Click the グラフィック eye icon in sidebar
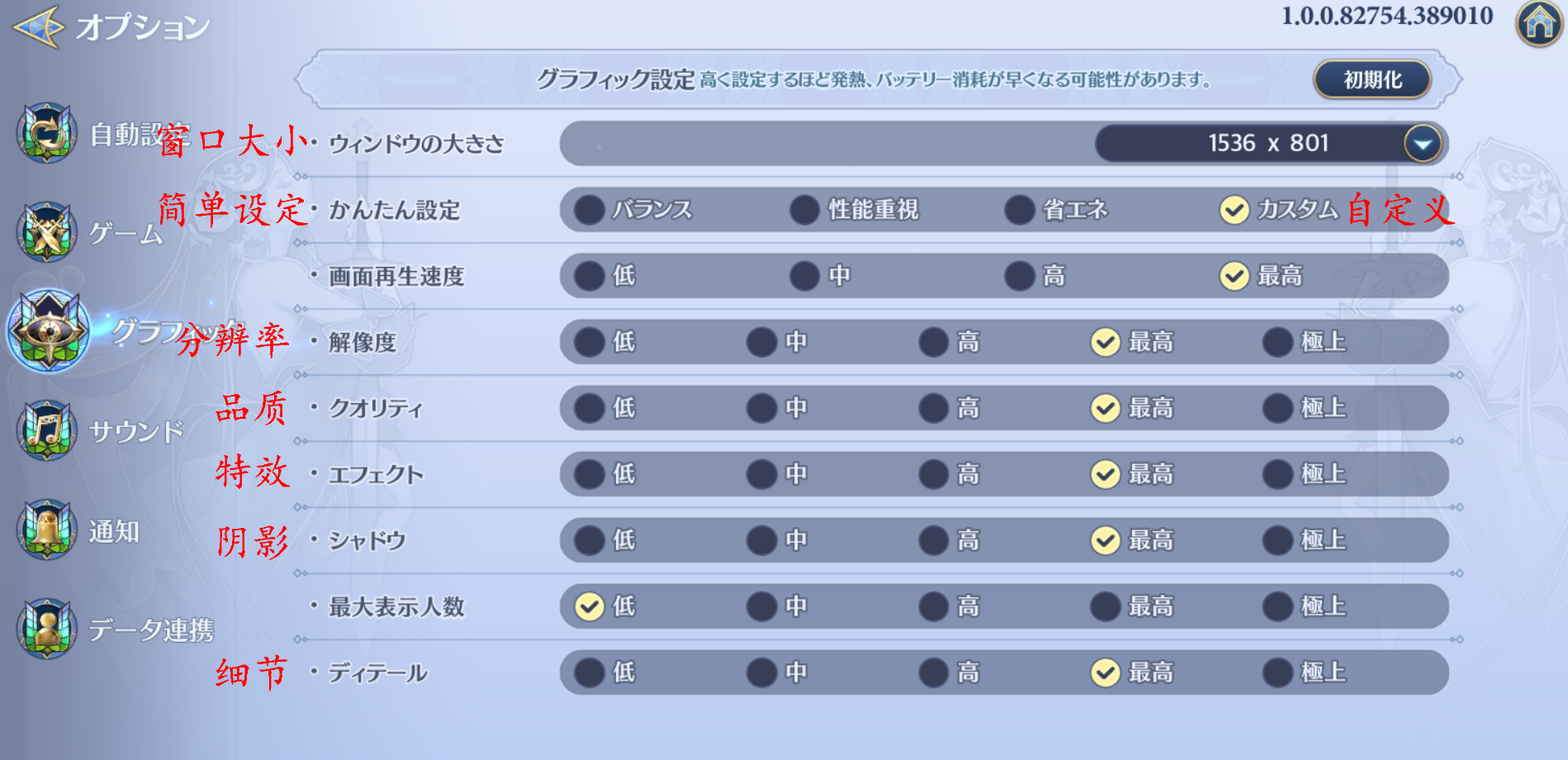1568x760 pixels. tap(49, 330)
